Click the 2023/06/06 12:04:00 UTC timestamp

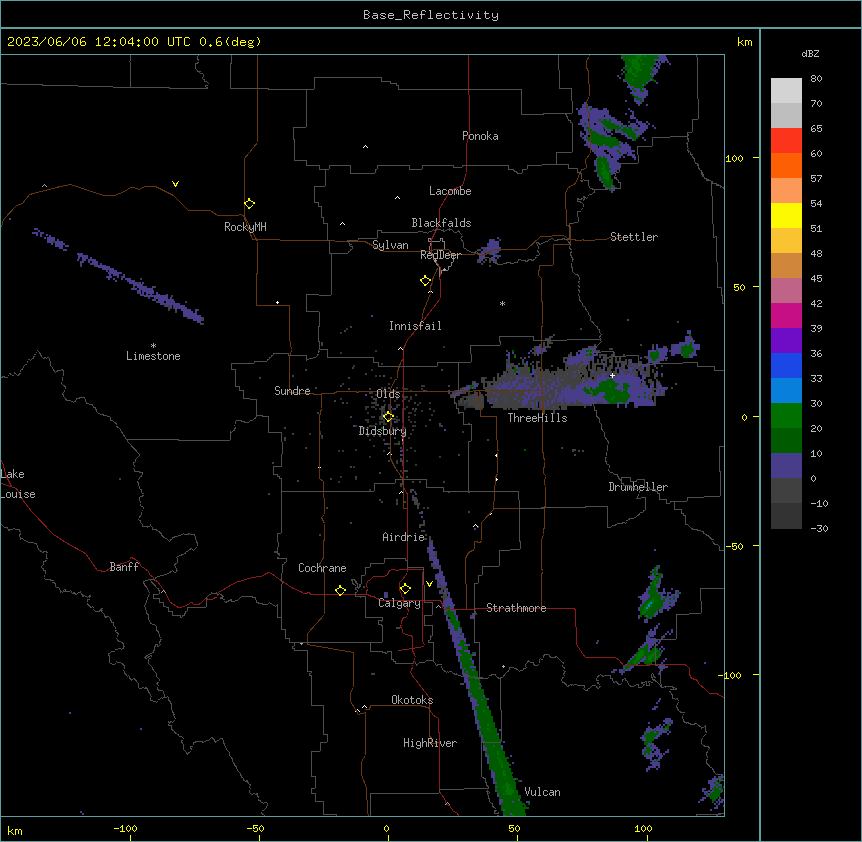point(99,42)
